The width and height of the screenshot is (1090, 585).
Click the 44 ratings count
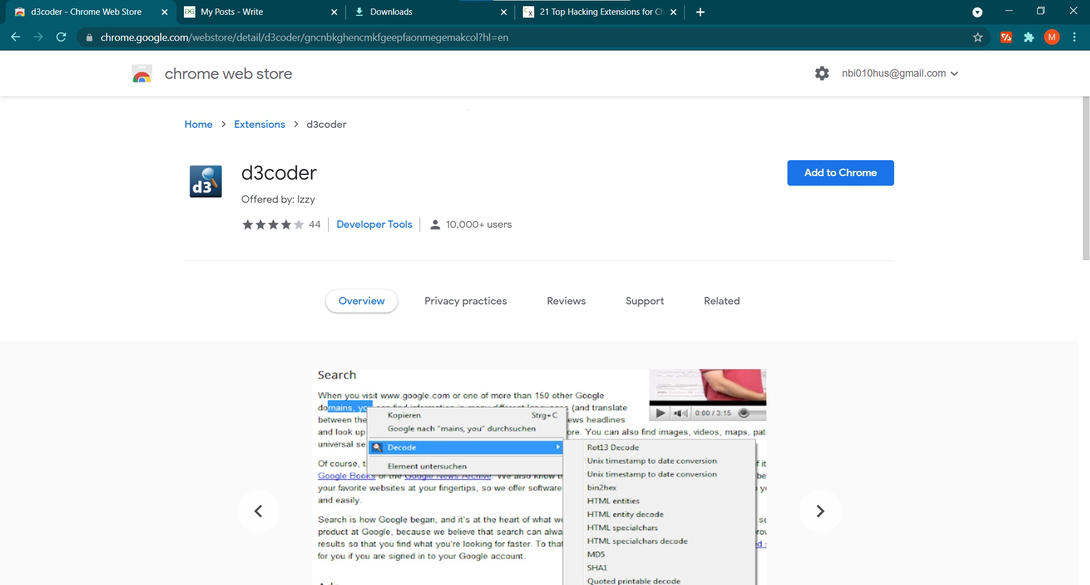tap(314, 224)
